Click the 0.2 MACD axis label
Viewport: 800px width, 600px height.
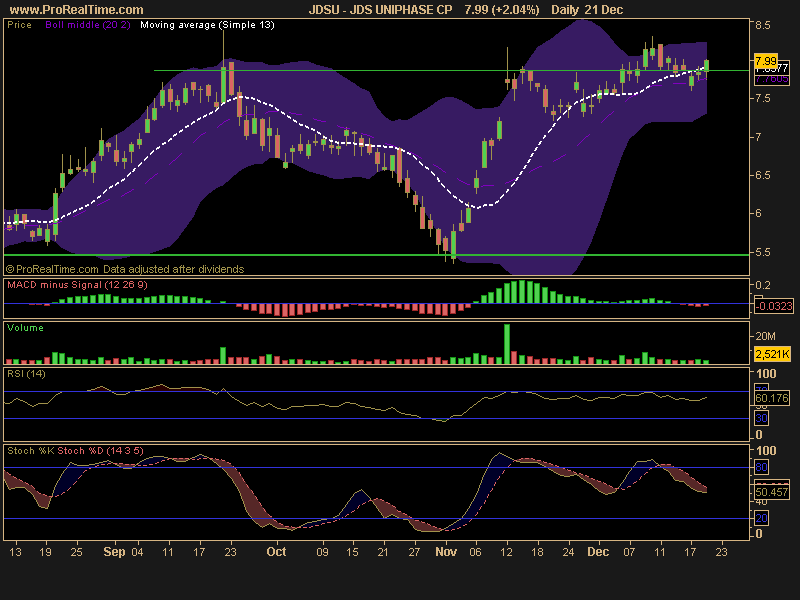763,285
